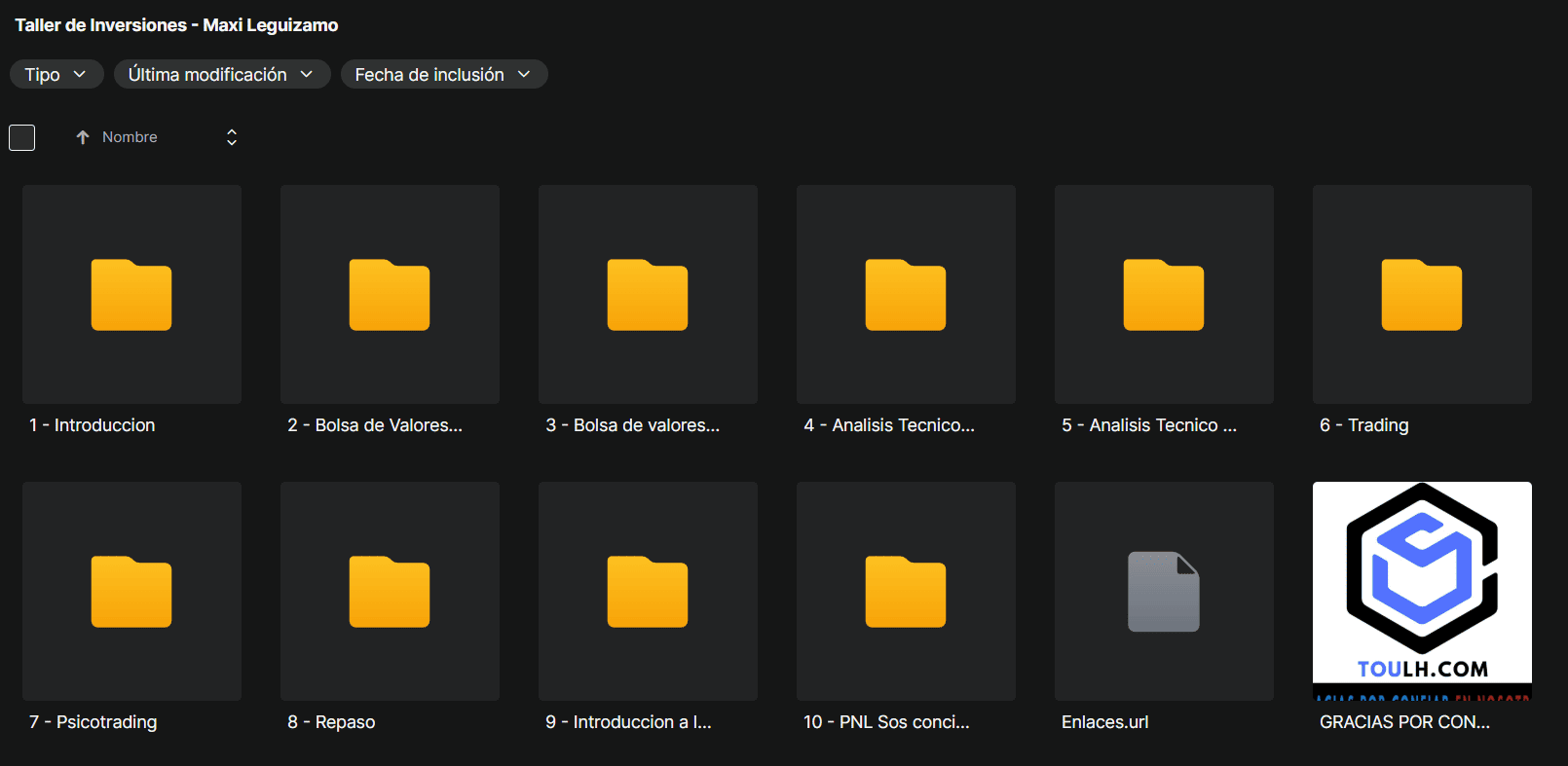Open the 9 - Introduccion folder icon

(648, 592)
